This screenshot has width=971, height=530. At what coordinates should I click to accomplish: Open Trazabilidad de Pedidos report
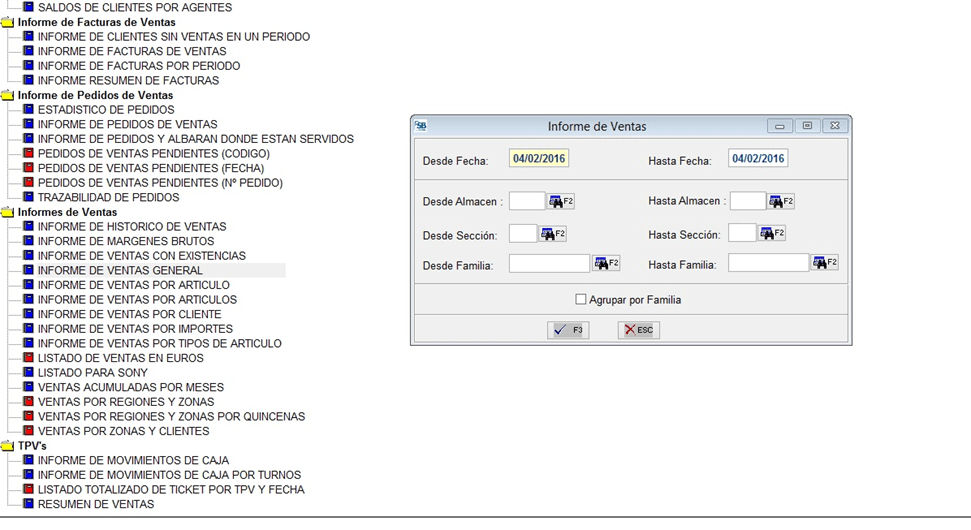[108, 198]
